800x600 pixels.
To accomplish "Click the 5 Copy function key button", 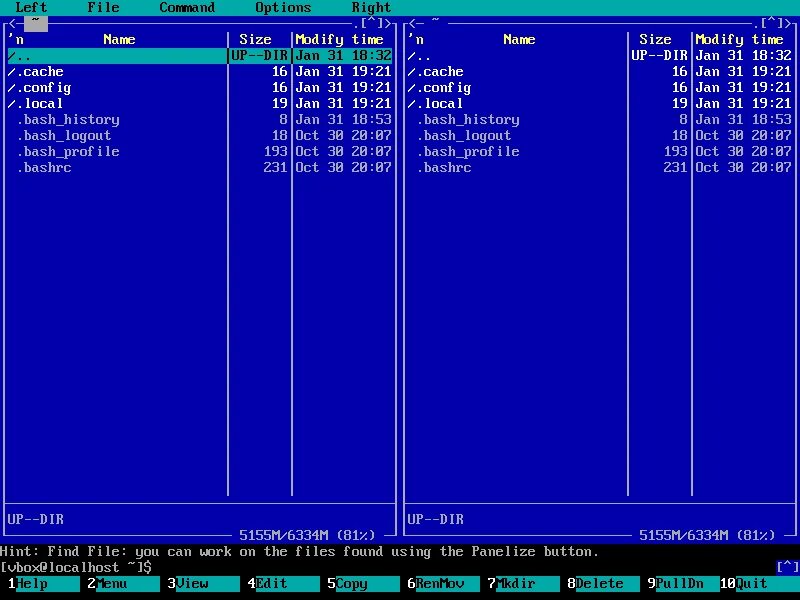I will [x=364, y=583].
